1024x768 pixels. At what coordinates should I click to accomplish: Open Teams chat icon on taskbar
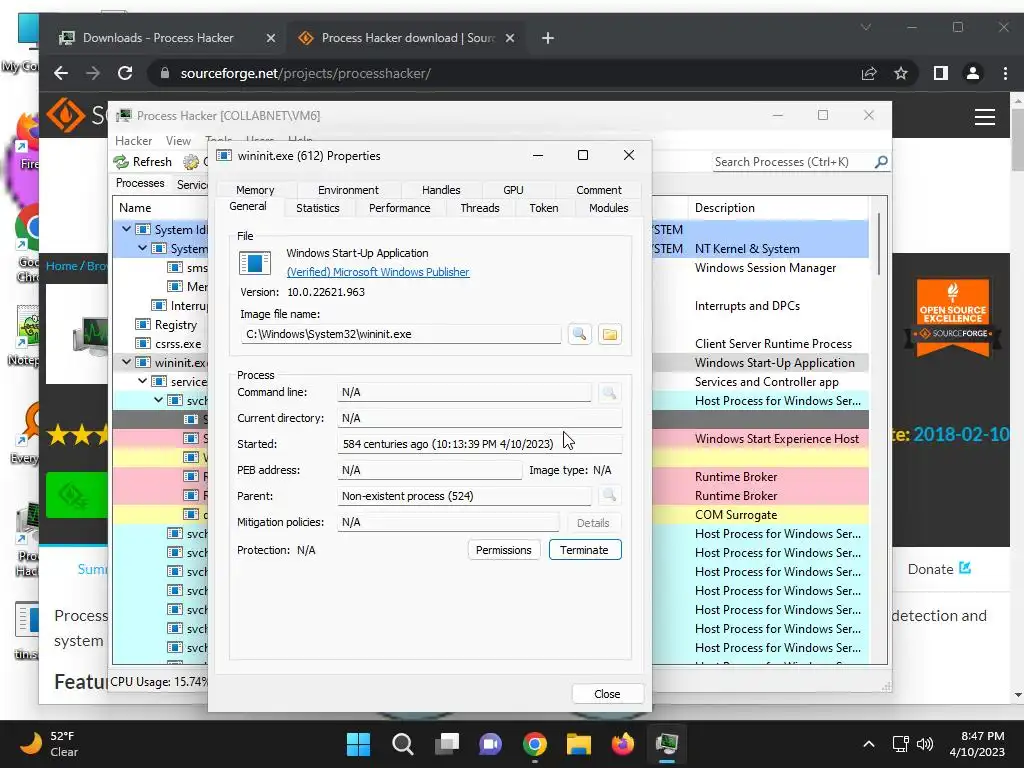[490, 744]
